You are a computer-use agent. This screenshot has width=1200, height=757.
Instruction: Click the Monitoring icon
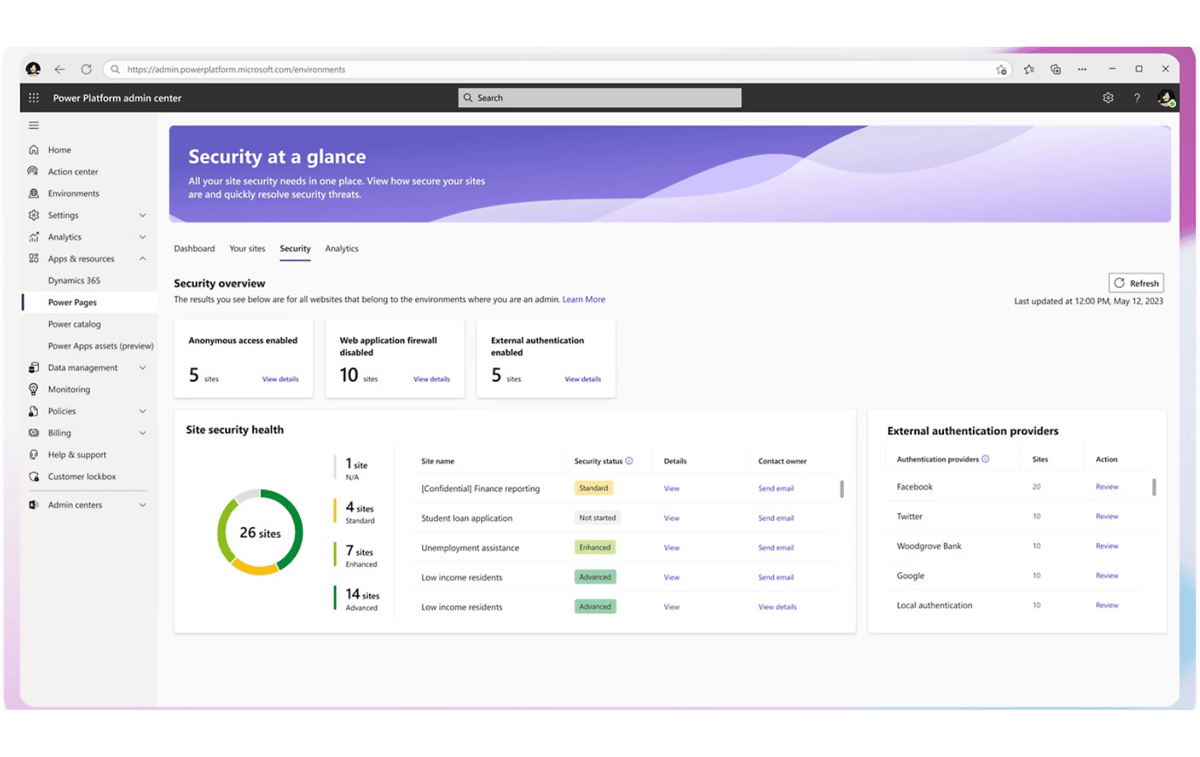pos(34,389)
